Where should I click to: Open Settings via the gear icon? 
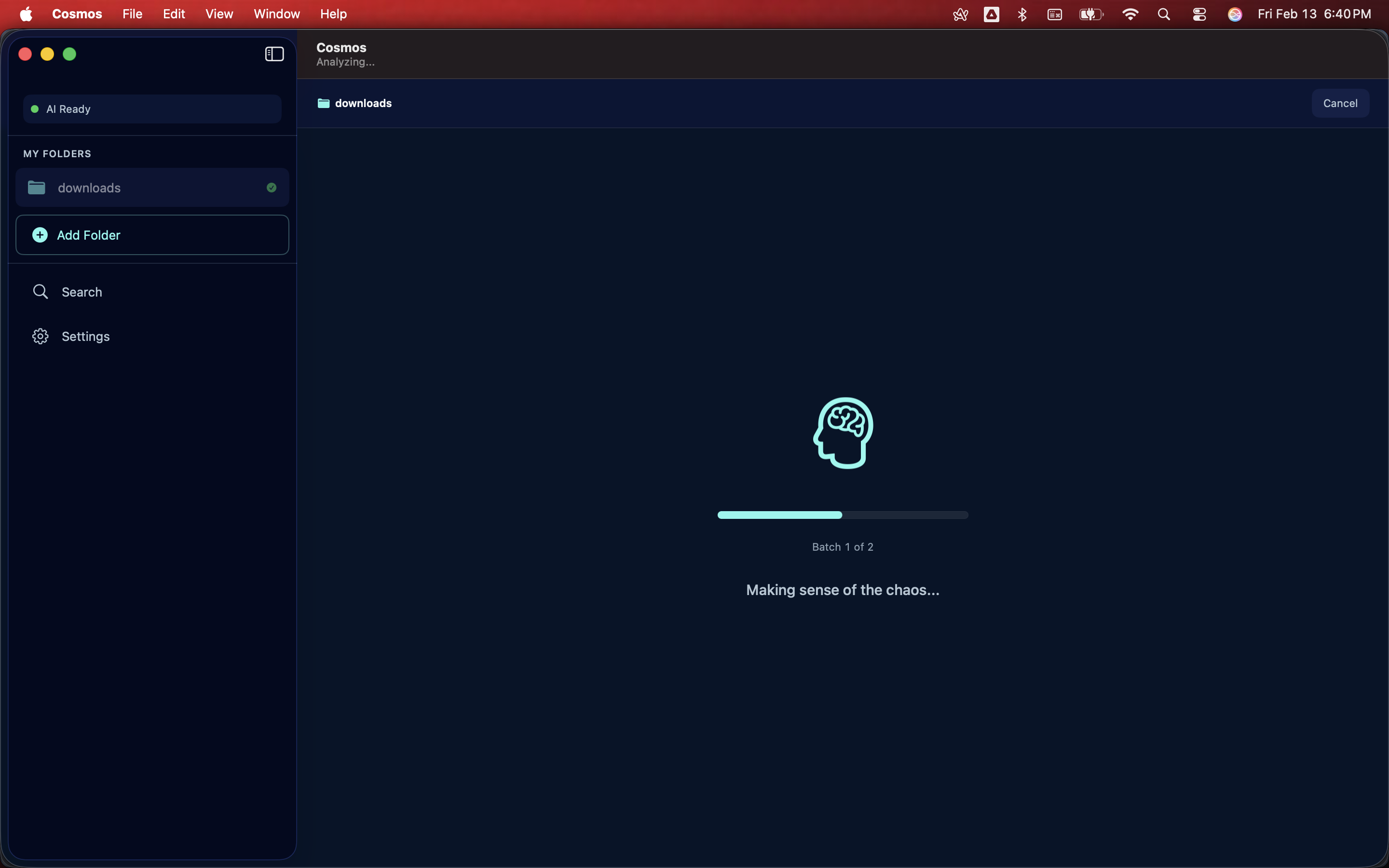point(40,336)
